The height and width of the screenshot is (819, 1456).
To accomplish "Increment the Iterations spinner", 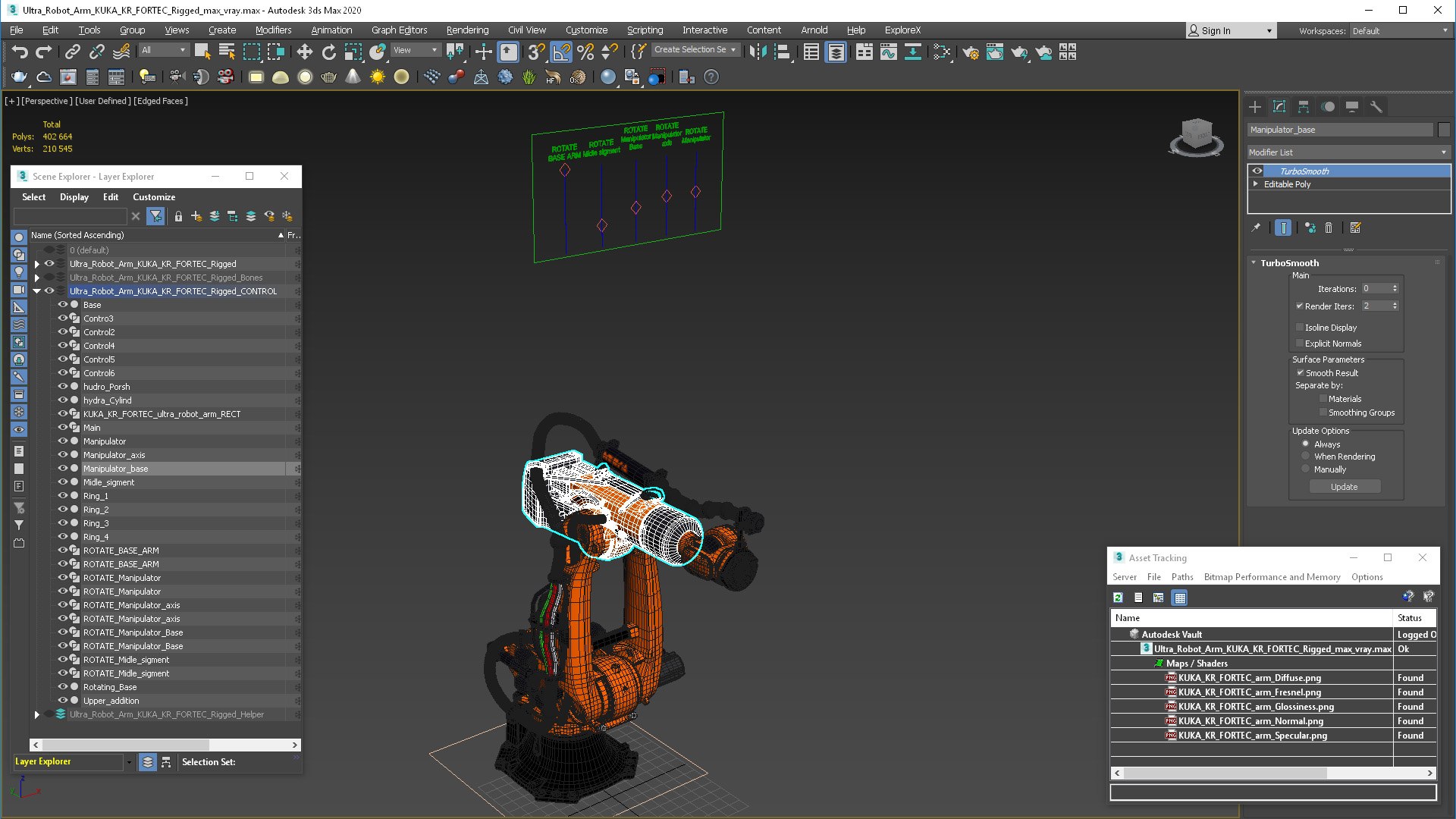I will [1395, 287].
